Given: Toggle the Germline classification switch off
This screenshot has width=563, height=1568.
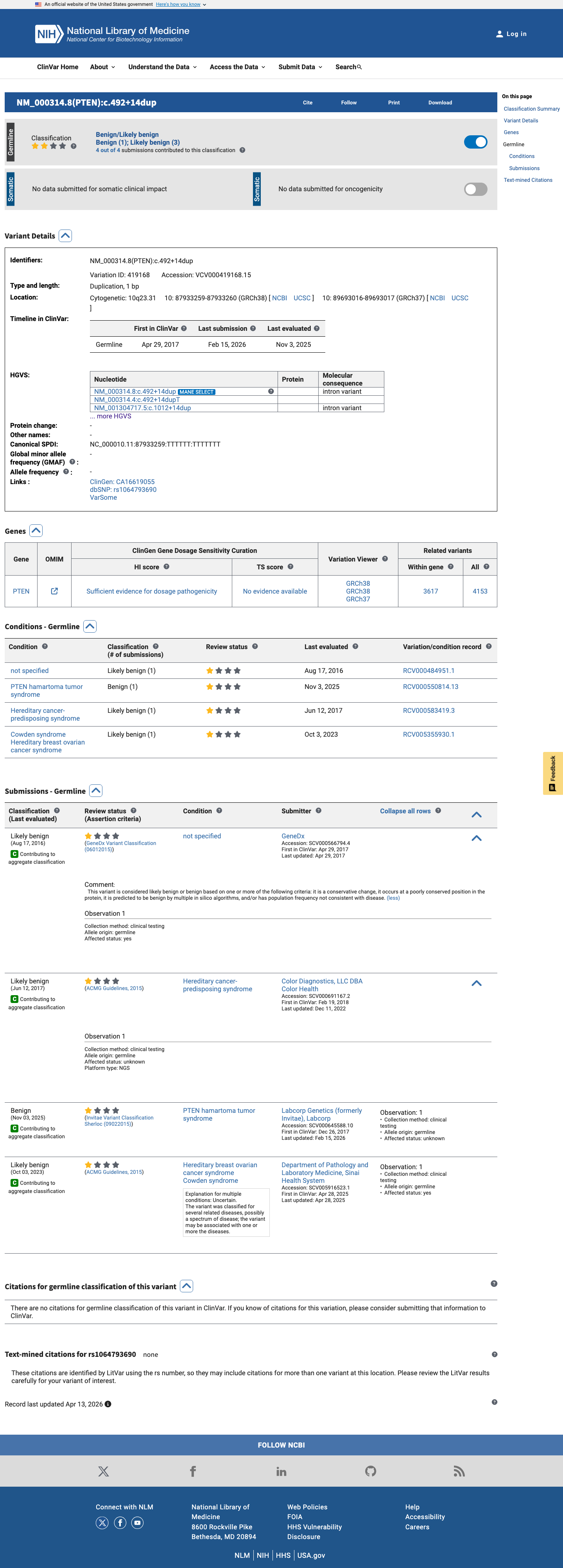Looking at the screenshot, I should [475, 142].
